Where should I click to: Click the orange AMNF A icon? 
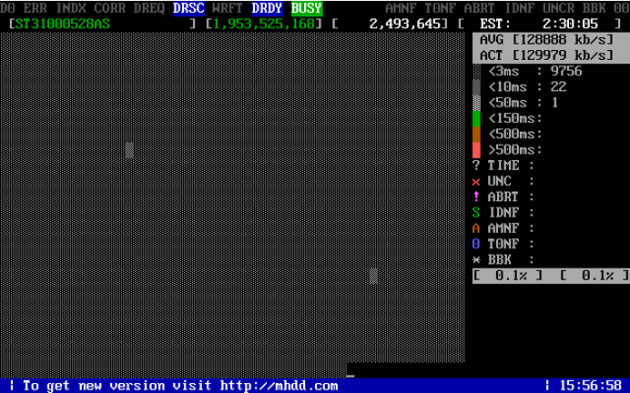coord(476,228)
